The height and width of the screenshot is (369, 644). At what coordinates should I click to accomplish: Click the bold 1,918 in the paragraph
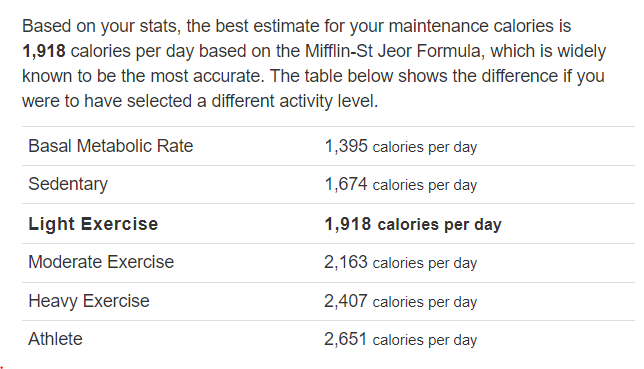(x=44, y=51)
